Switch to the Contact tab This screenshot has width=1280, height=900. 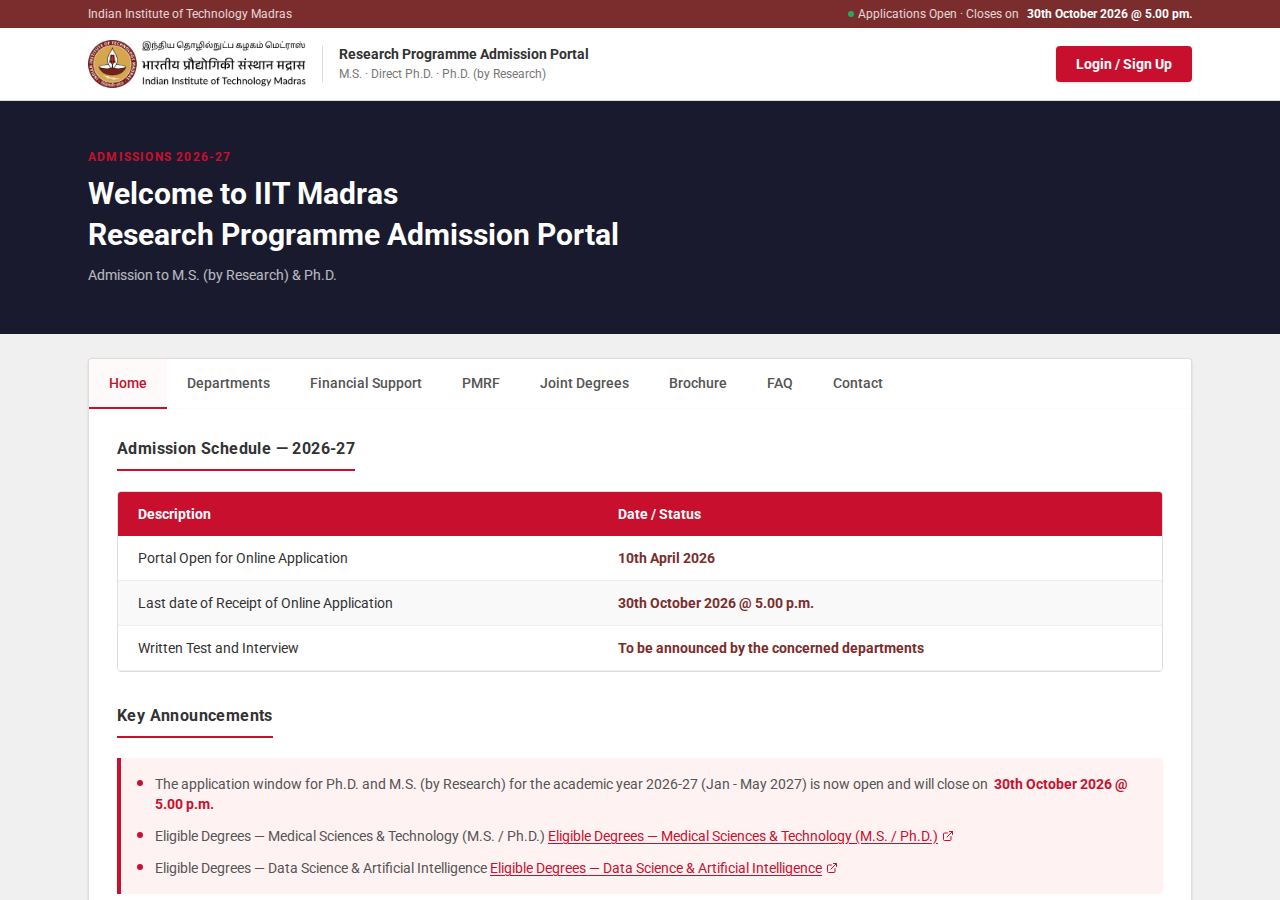(858, 383)
